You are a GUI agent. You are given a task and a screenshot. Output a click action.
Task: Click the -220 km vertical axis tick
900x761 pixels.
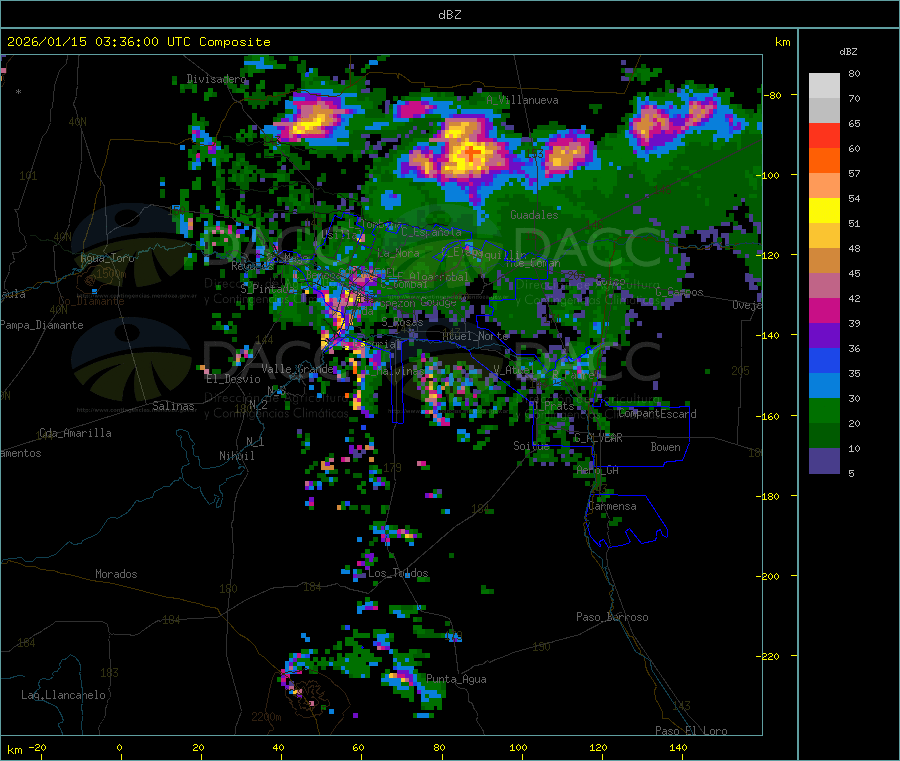[x=770, y=656]
